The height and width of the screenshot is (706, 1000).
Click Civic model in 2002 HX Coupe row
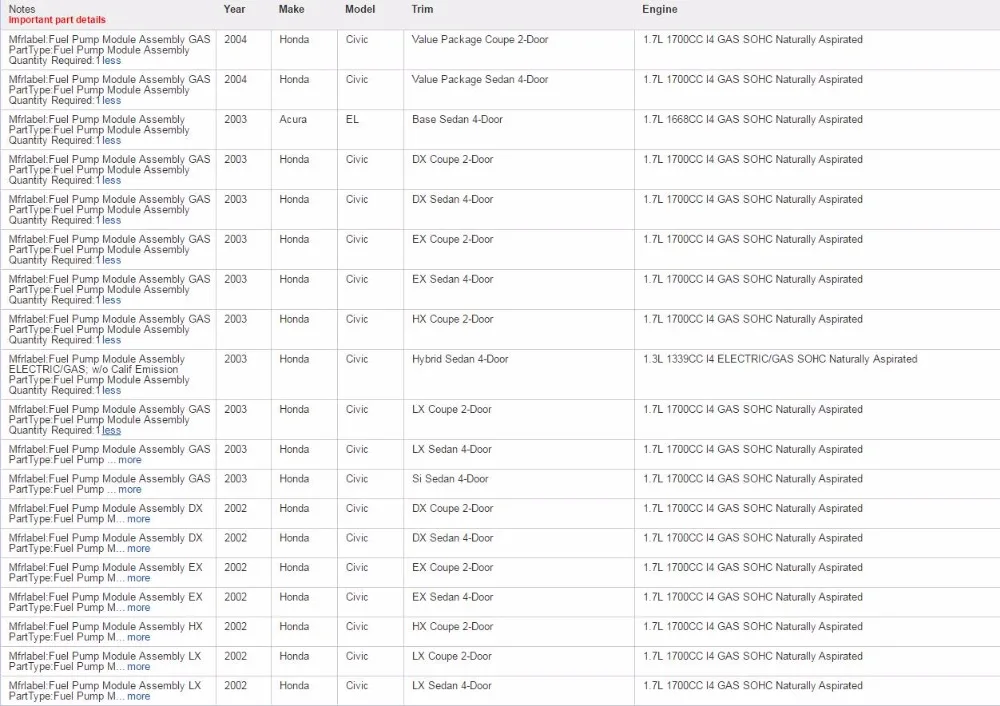[x=357, y=626]
